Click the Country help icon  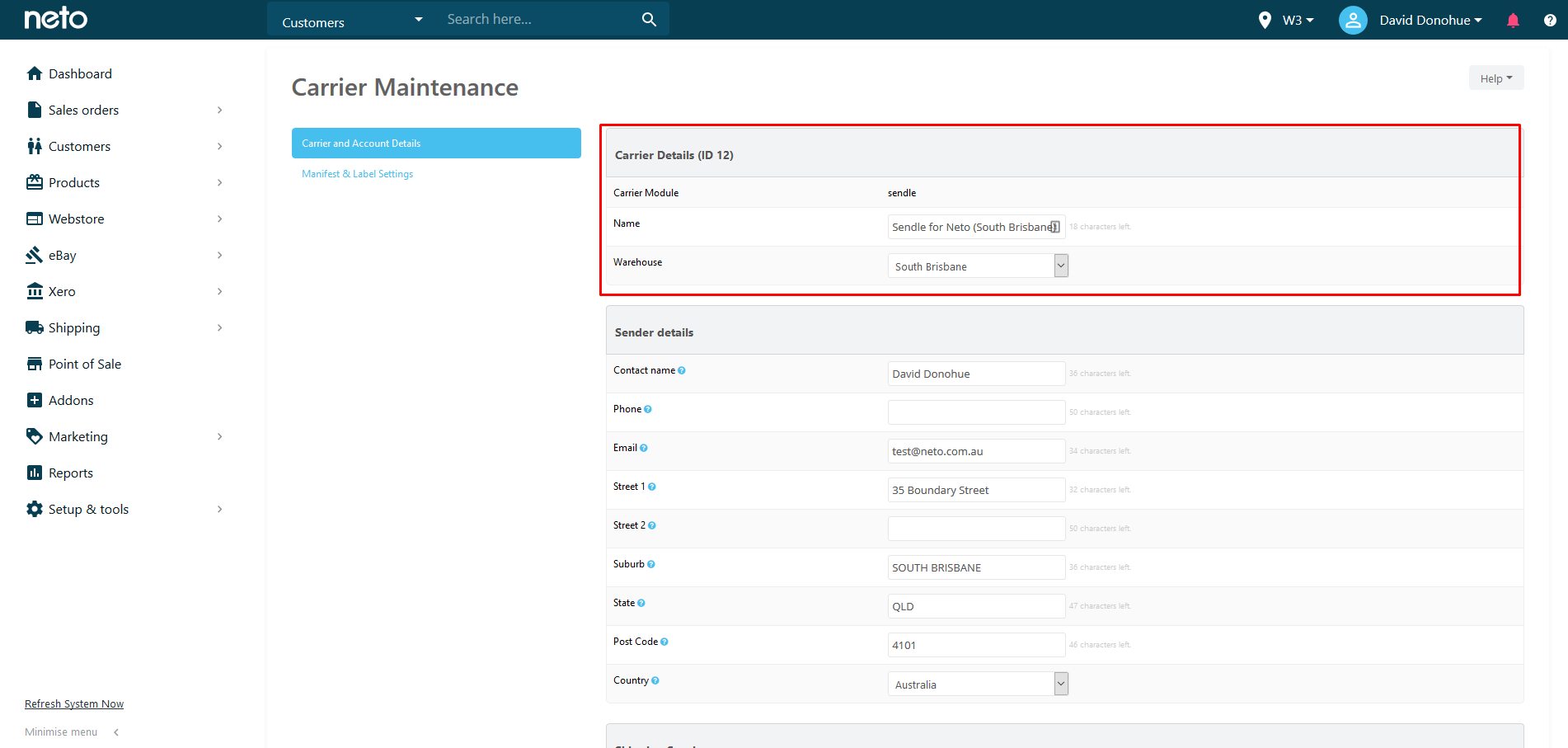click(655, 680)
